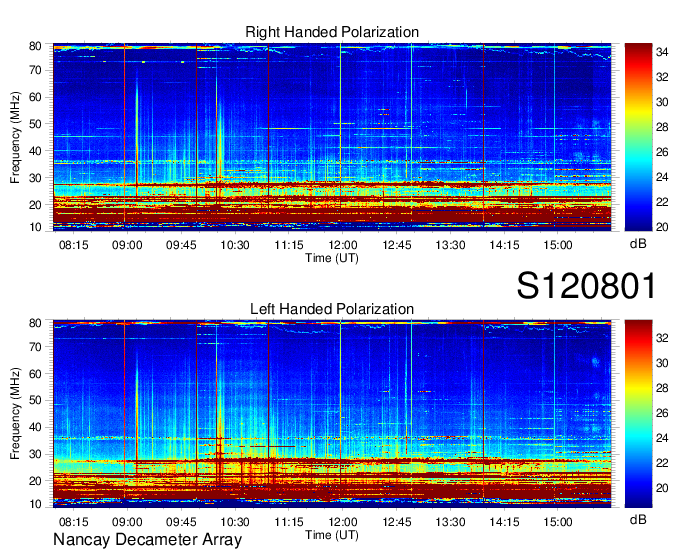Screen dimensions: 680x552
Task: Click the 60 frequency tick of left-handed plot
Action: [x=35, y=374]
